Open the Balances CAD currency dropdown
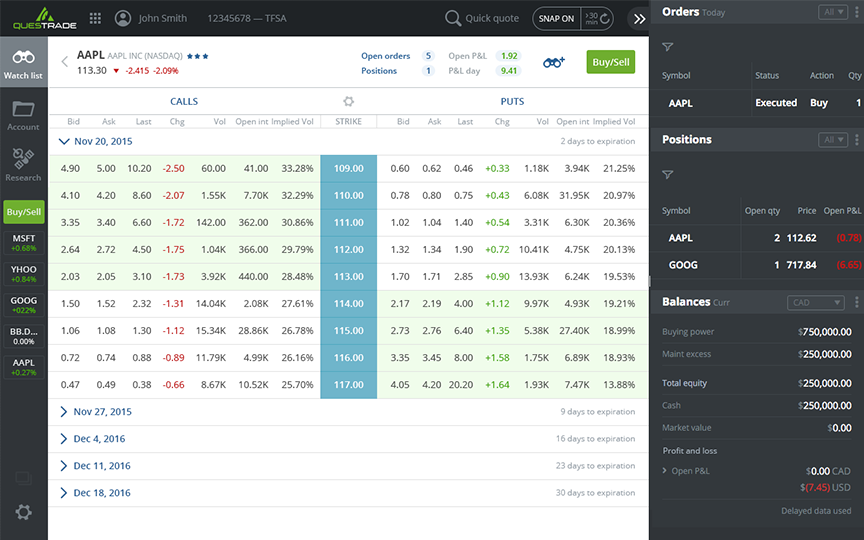 pyautogui.click(x=816, y=303)
